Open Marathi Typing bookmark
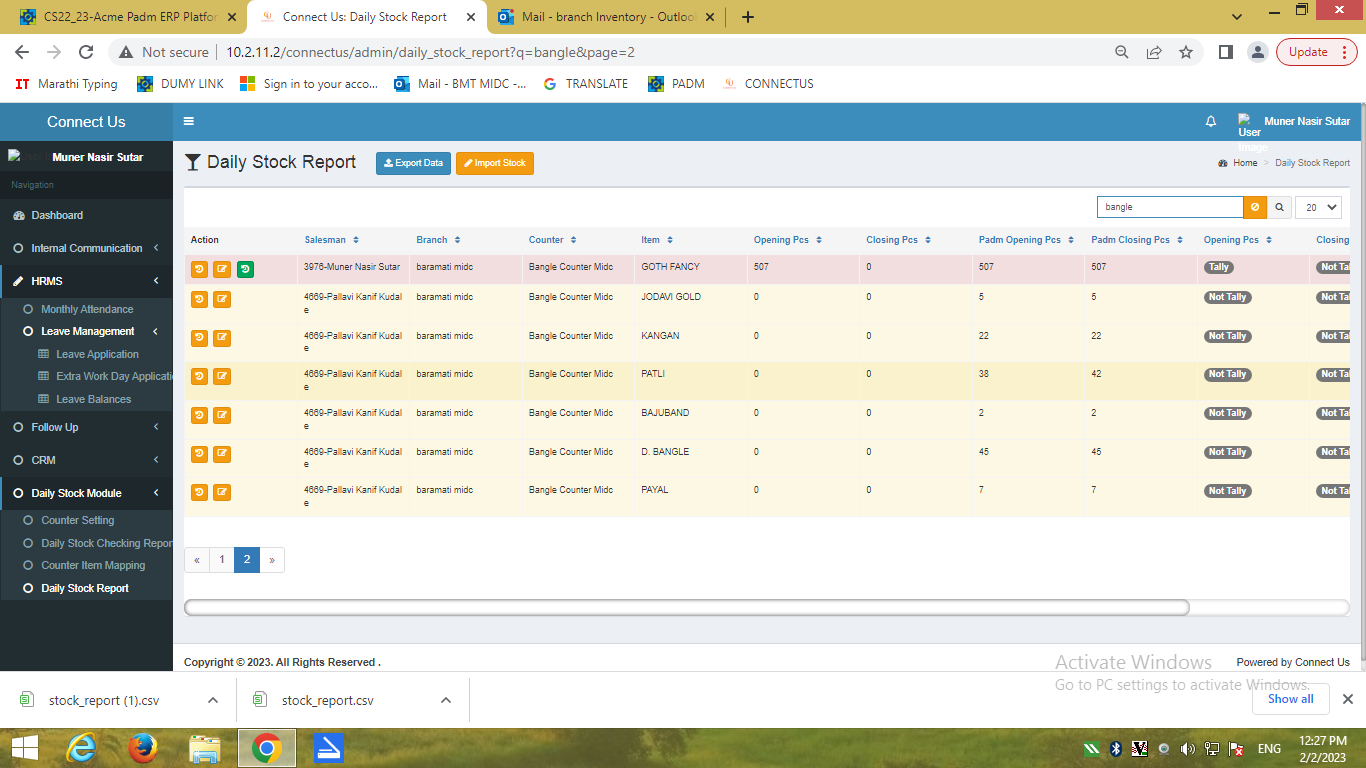Viewport: 1366px width, 768px height. [x=67, y=84]
